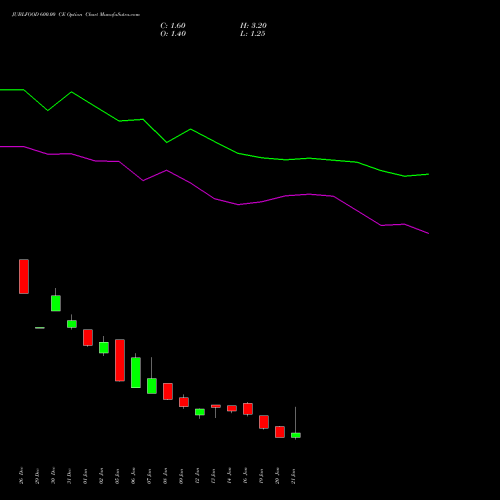Click the '06 Jan' date label
Image resolution: width=500 pixels, height=500 pixels.
point(133,476)
